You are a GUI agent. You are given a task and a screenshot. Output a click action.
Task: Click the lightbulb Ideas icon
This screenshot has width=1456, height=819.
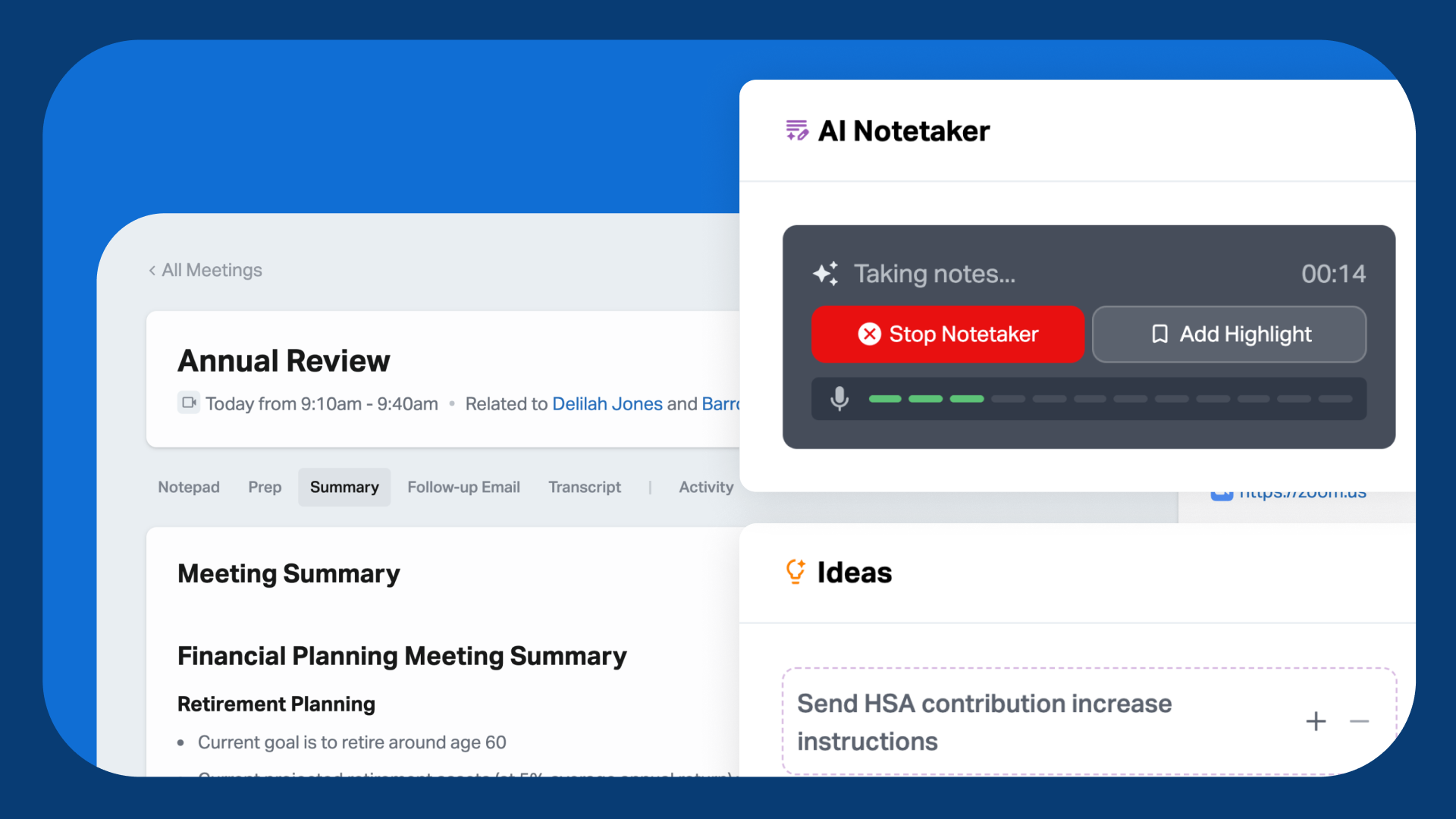[795, 572]
